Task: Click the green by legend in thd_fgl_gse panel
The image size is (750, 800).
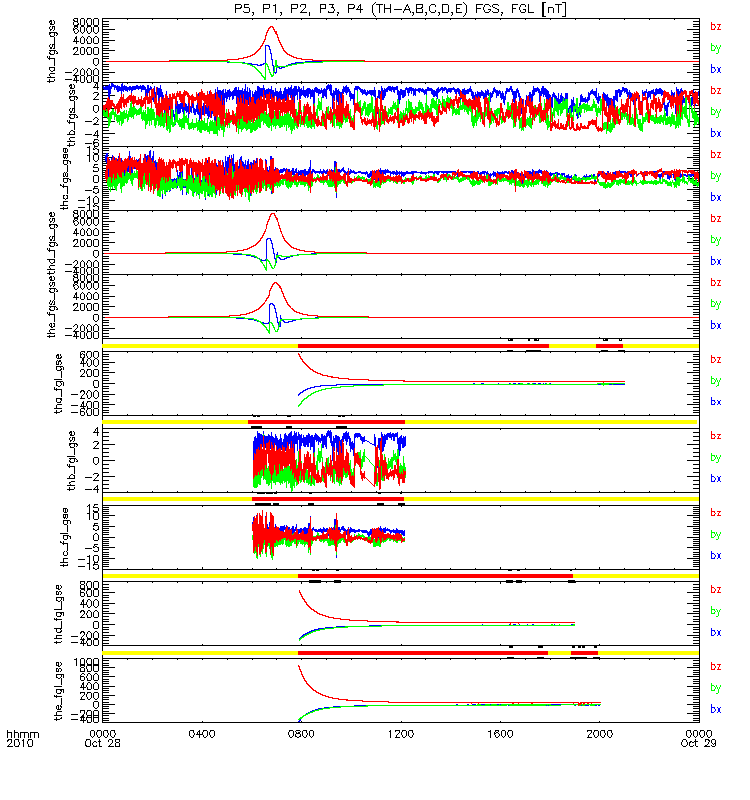Action: pyautogui.click(x=716, y=611)
